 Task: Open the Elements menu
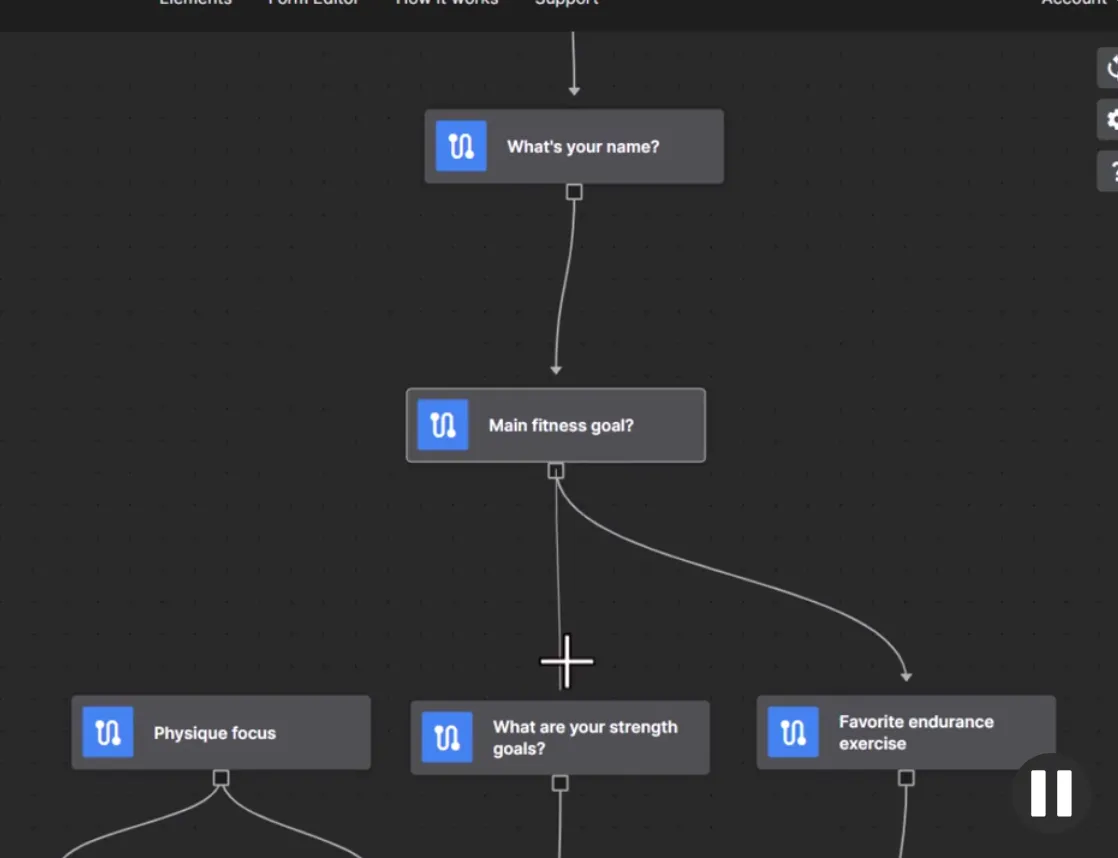(x=195, y=4)
